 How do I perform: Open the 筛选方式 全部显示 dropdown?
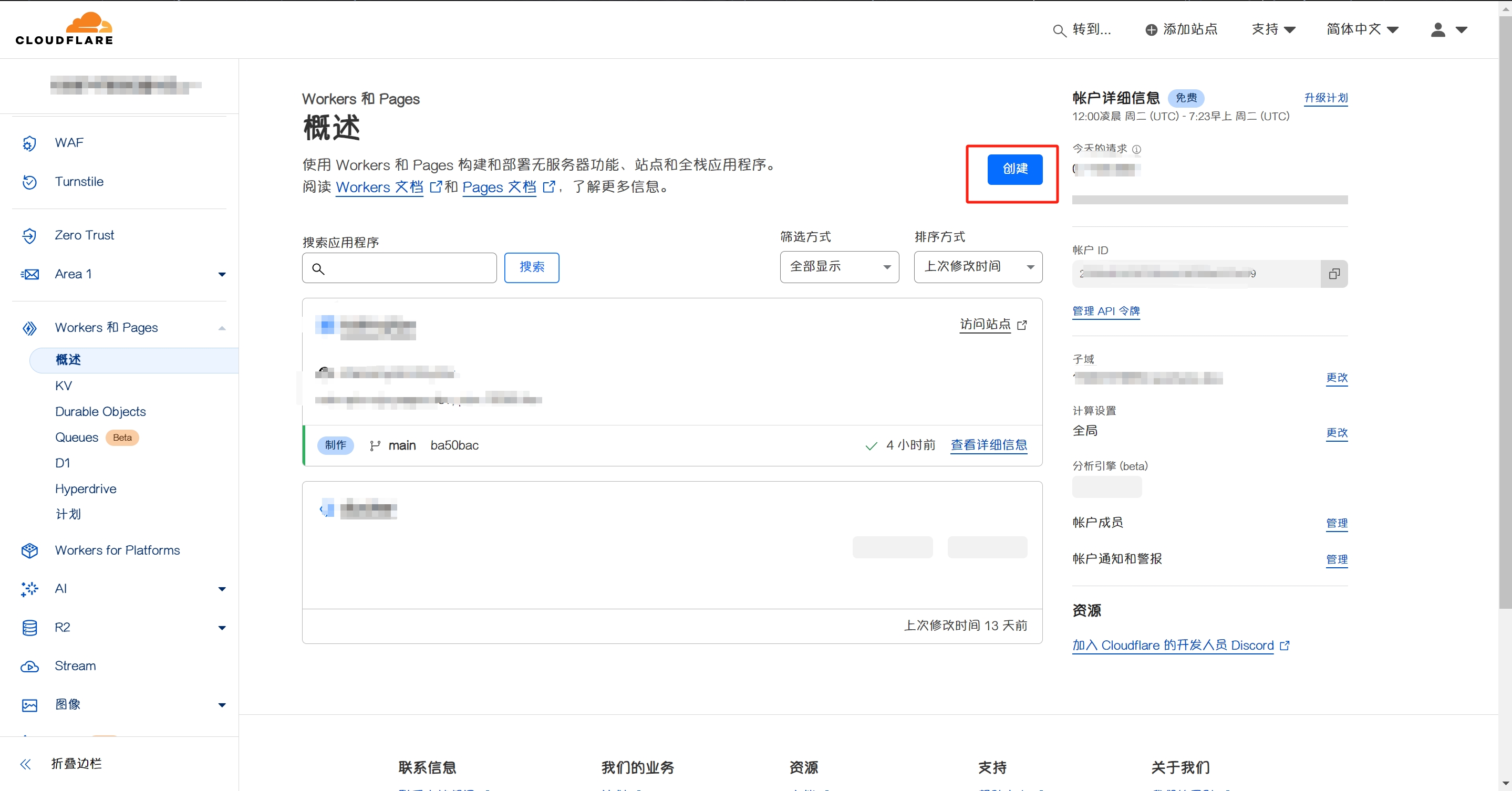point(840,267)
